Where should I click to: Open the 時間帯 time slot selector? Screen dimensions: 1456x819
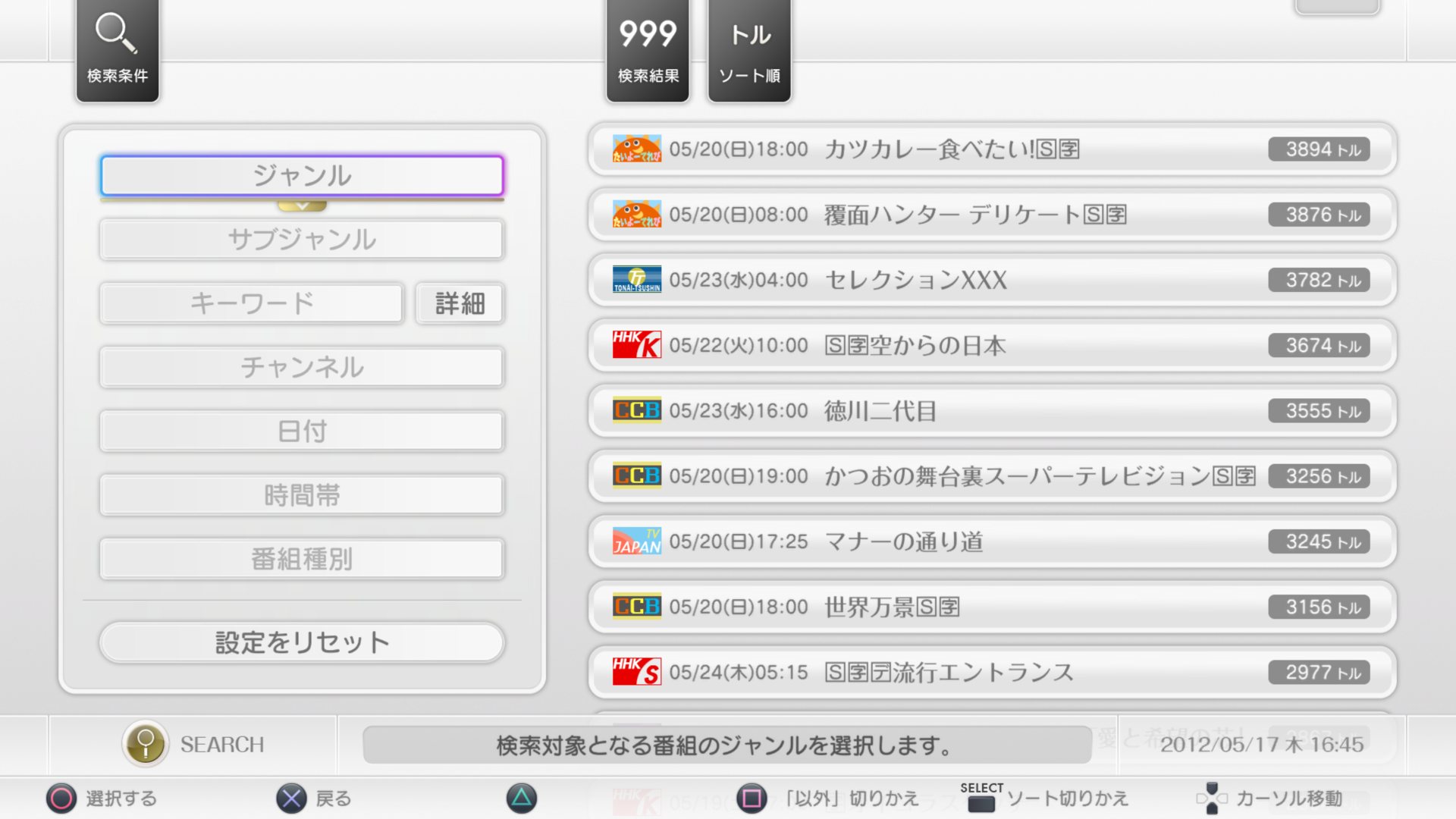(x=302, y=495)
